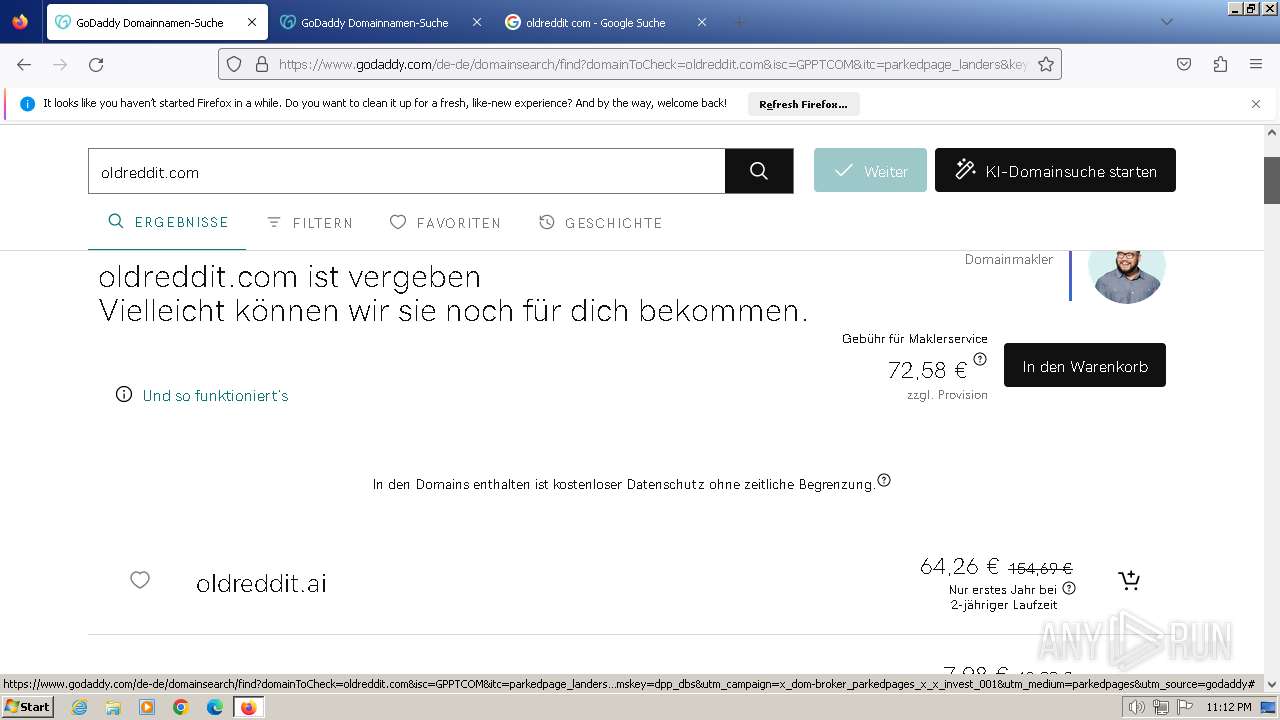Open File Explorer folder in taskbar

(113, 707)
